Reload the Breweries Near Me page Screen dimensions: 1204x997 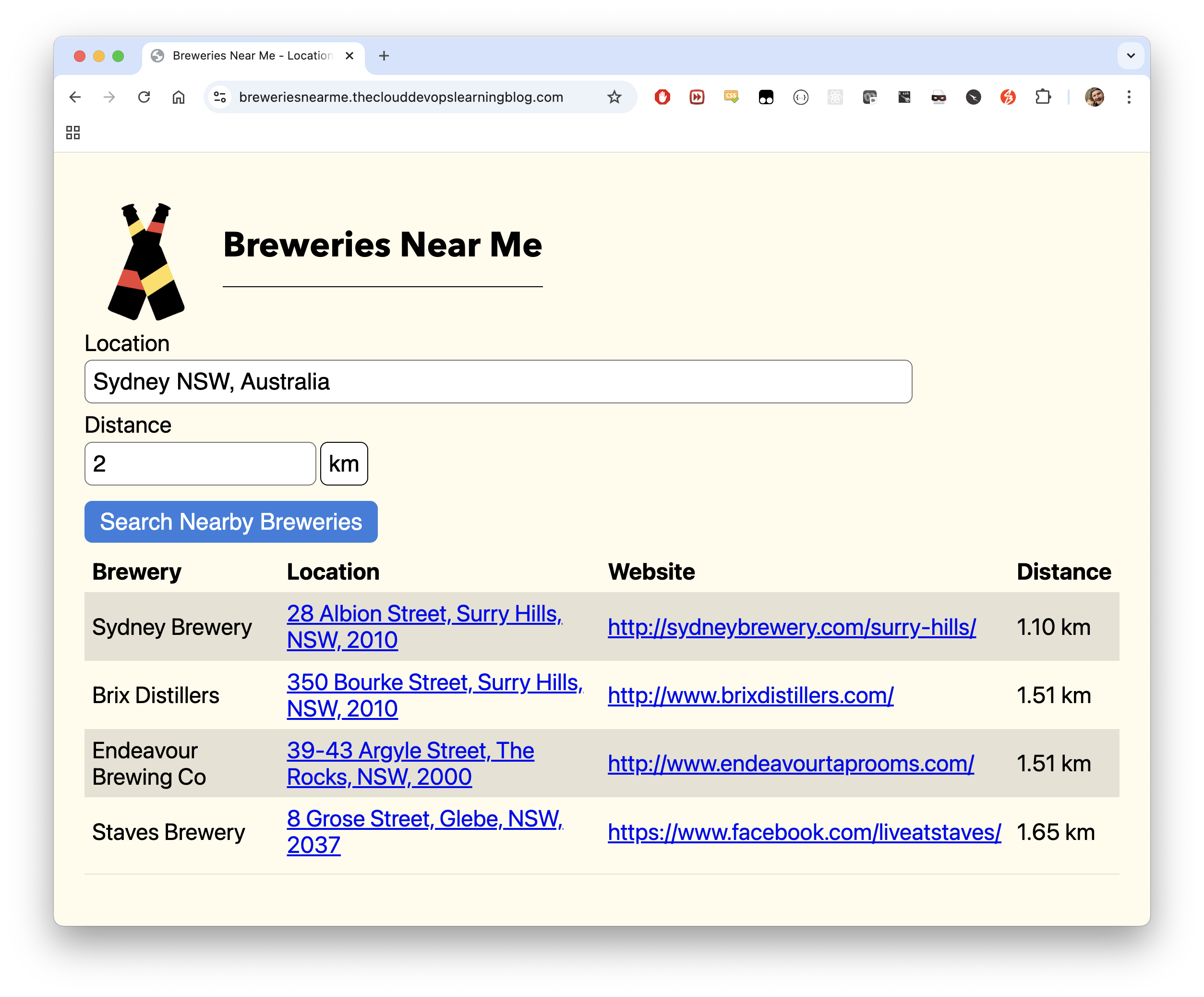click(x=144, y=97)
